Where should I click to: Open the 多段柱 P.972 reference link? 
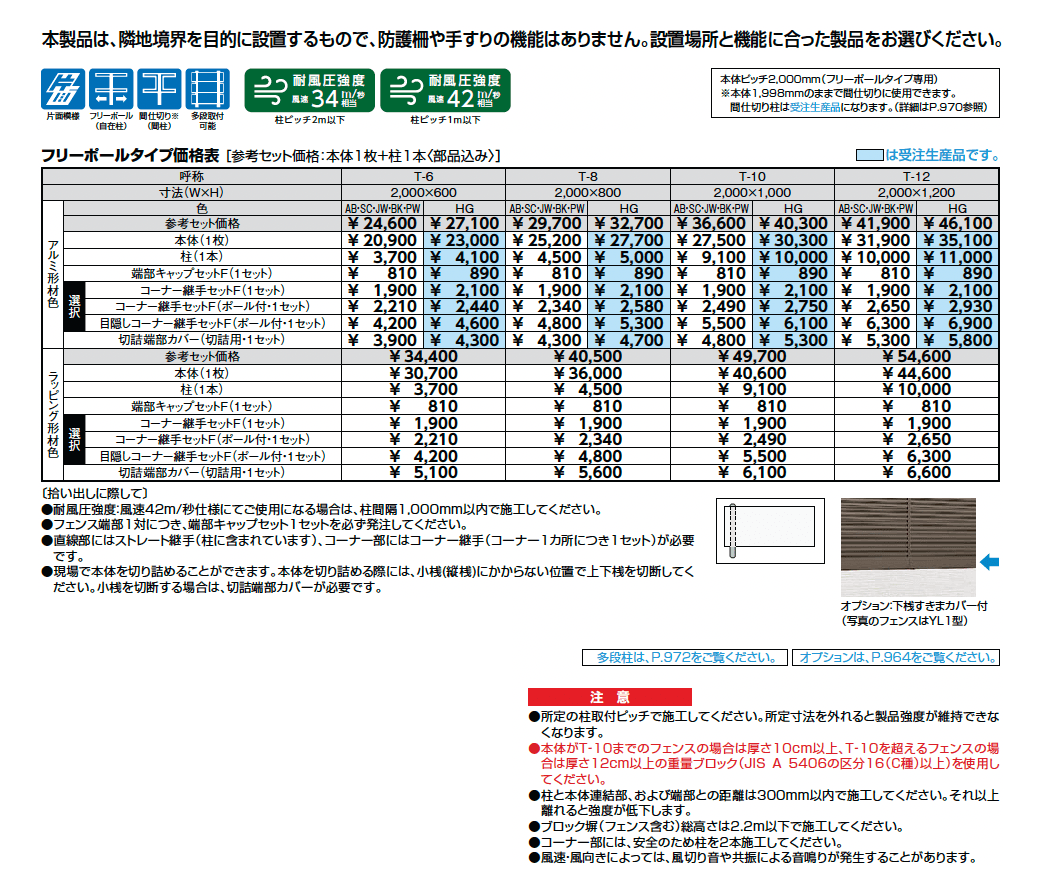tap(685, 657)
